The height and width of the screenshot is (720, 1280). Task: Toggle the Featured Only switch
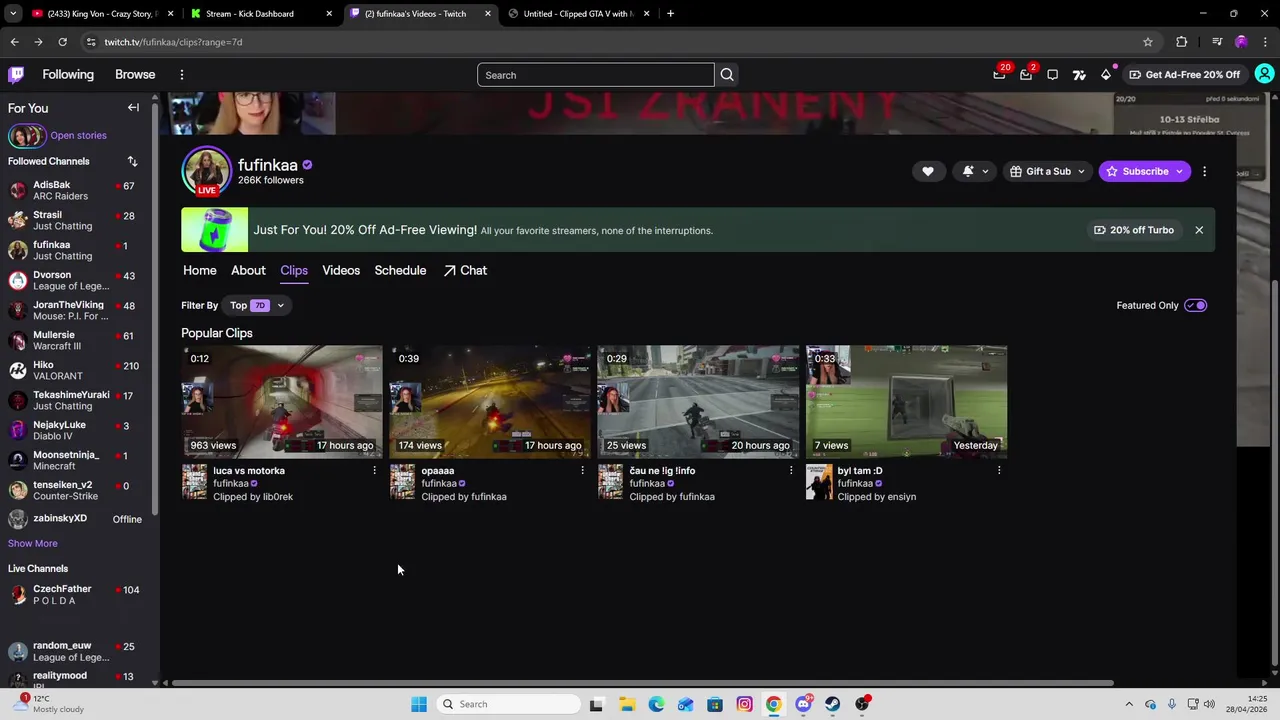coord(1195,305)
